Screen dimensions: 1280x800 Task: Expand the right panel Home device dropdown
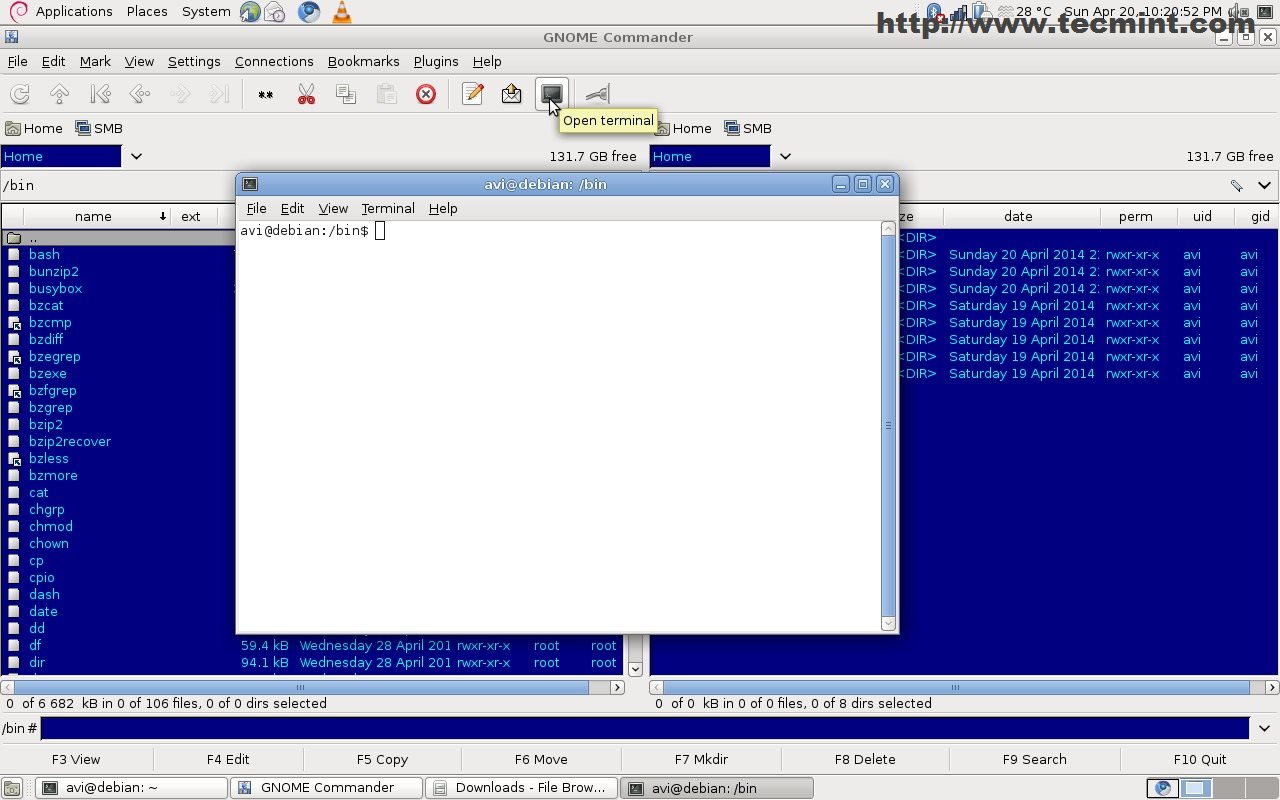pyautogui.click(x=785, y=156)
